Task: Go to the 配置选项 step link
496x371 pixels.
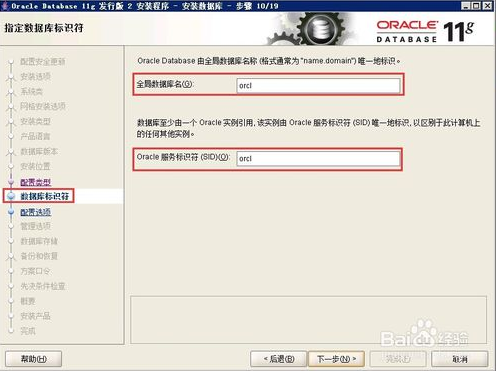Action: [x=36, y=212]
